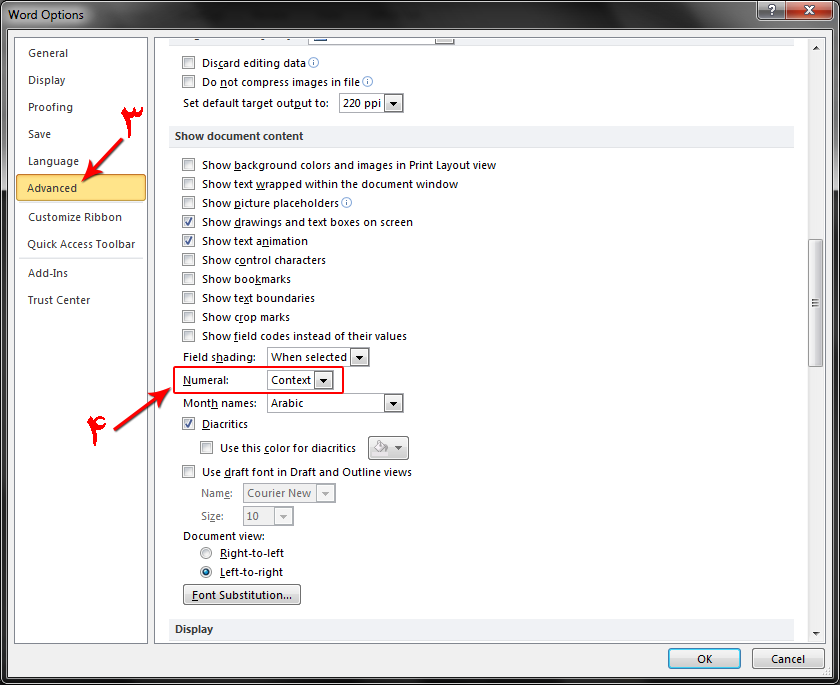The image size is (840, 685).
Task: Go to the Trust Center category
Action: 59,300
